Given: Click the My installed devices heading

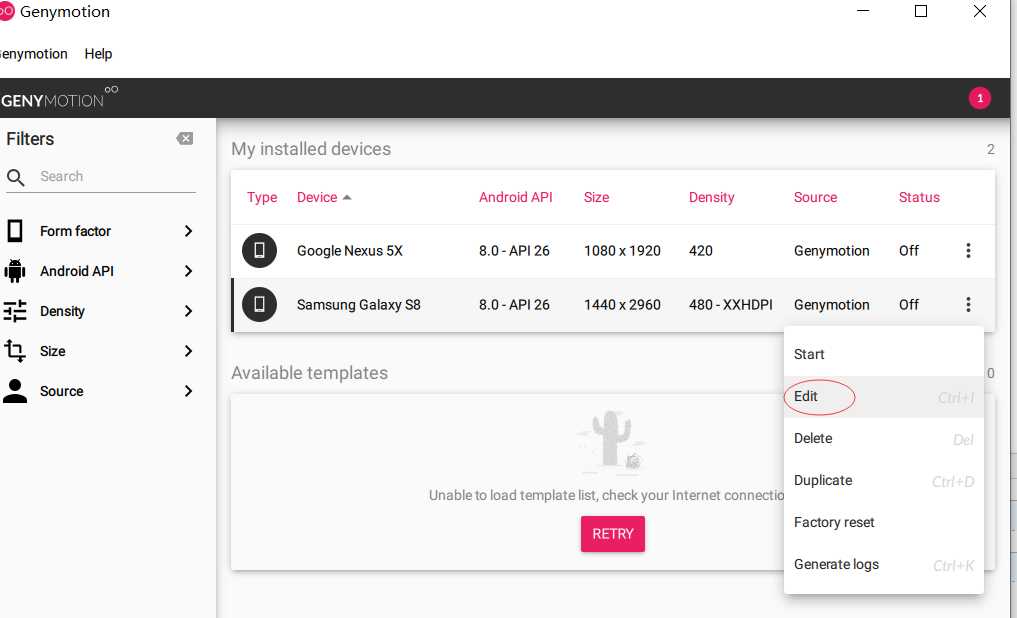Looking at the screenshot, I should (311, 149).
